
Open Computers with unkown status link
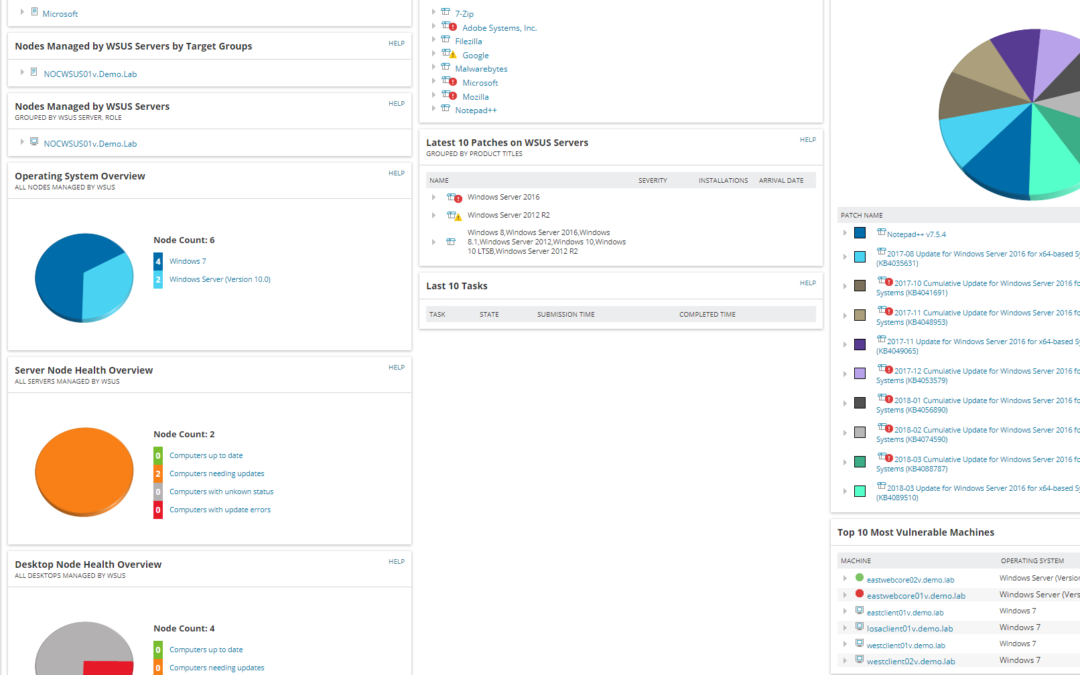coord(221,491)
